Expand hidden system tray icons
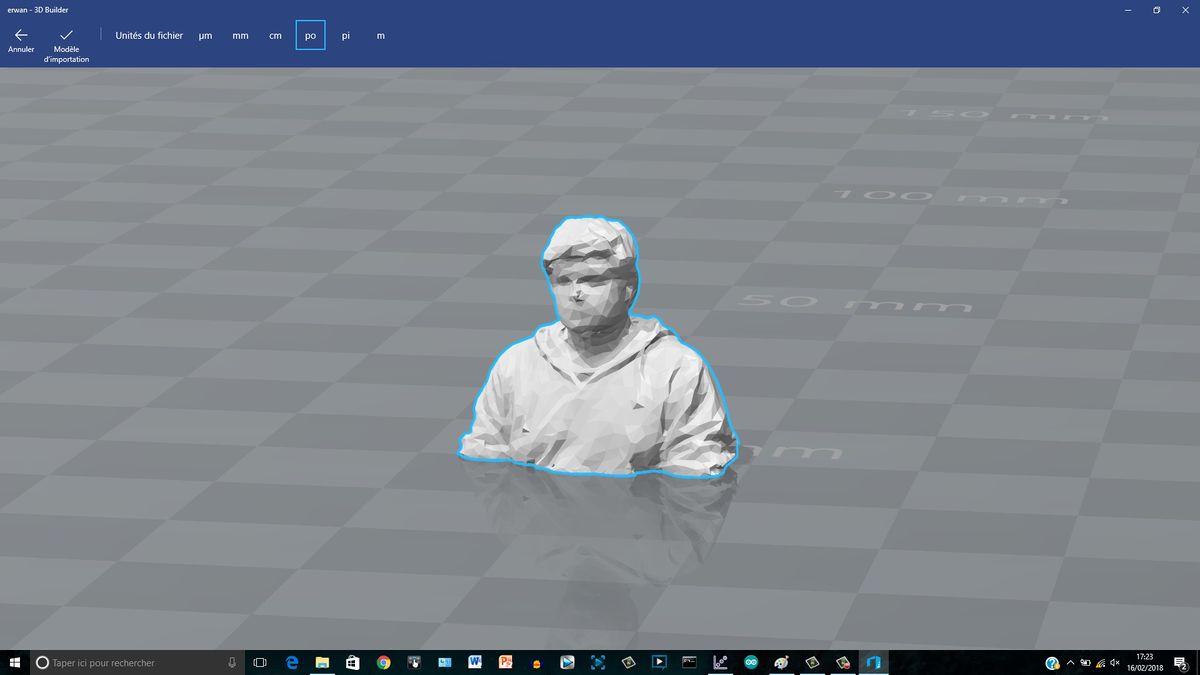1200x675 pixels. point(1071,662)
